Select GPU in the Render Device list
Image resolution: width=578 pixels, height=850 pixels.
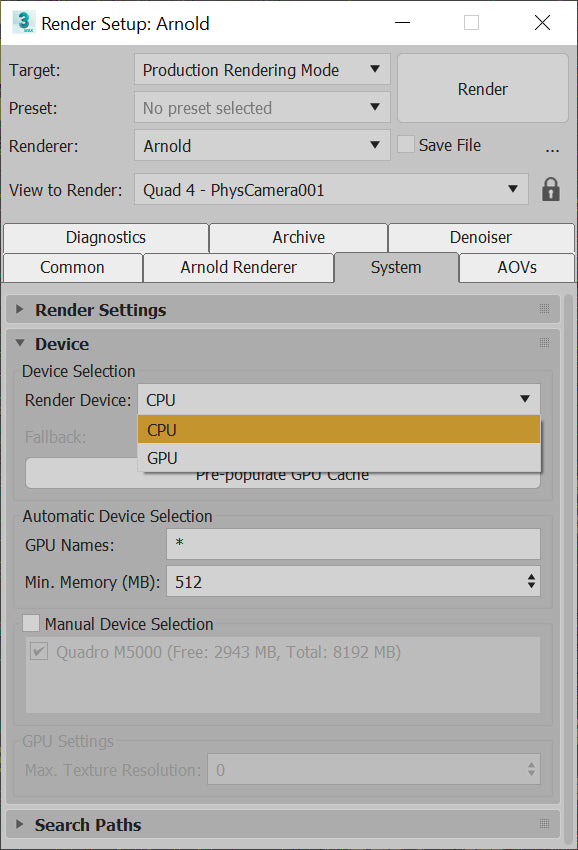pyautogui.click(x=339, y=458)
